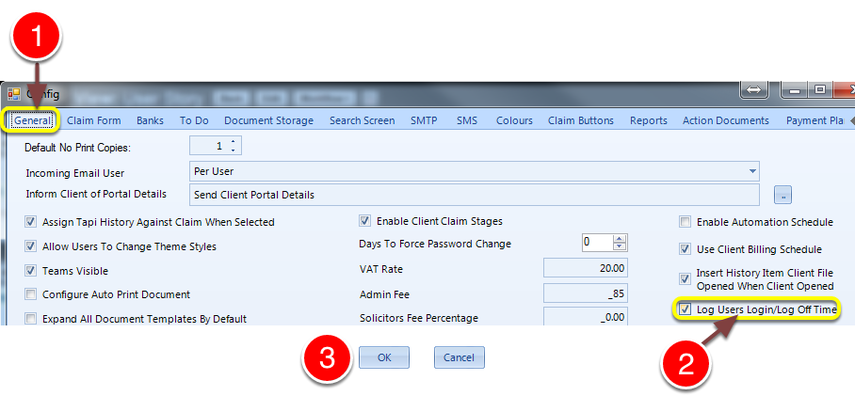Confirm with the OK button

click(x=384, y=358)
